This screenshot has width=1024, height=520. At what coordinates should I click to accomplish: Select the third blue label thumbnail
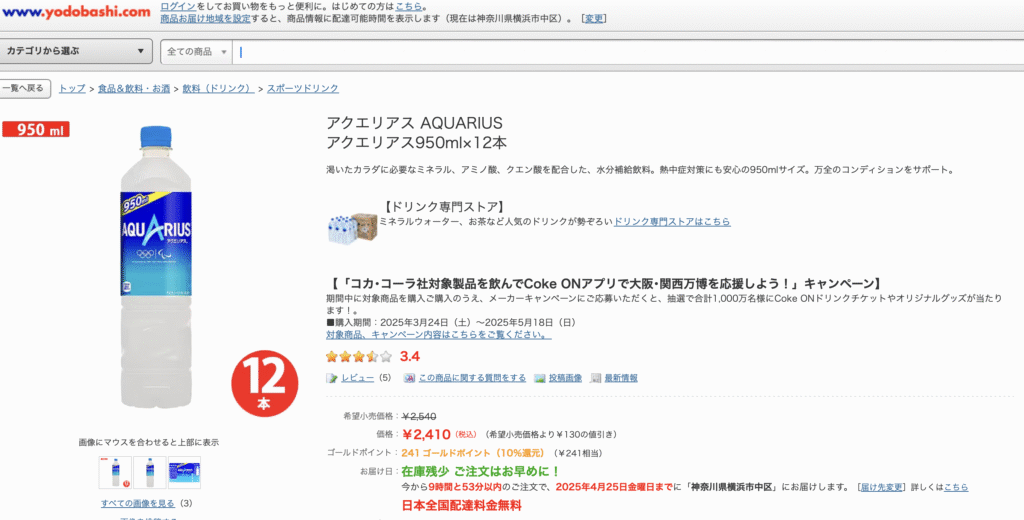tap(184, 472)
